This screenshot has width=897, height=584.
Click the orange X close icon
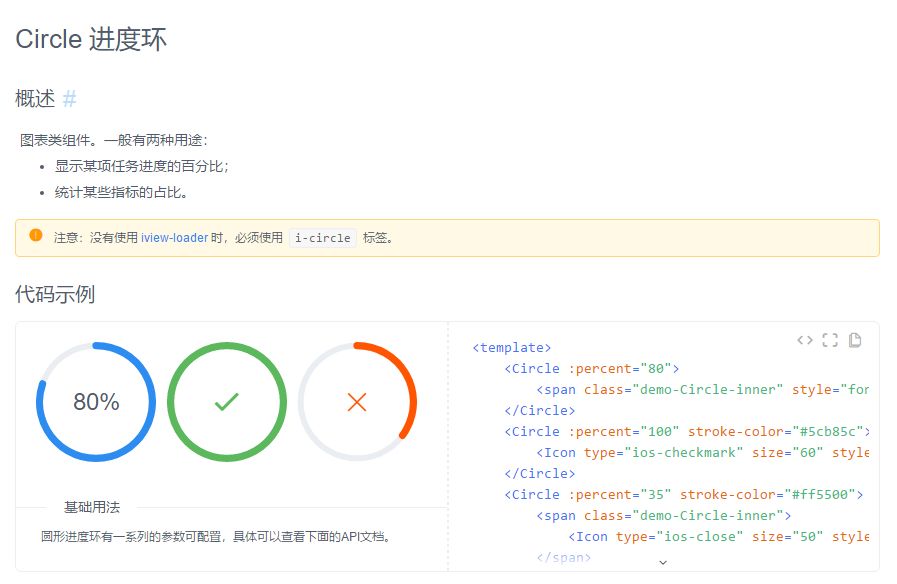click(x=357, y=402)
